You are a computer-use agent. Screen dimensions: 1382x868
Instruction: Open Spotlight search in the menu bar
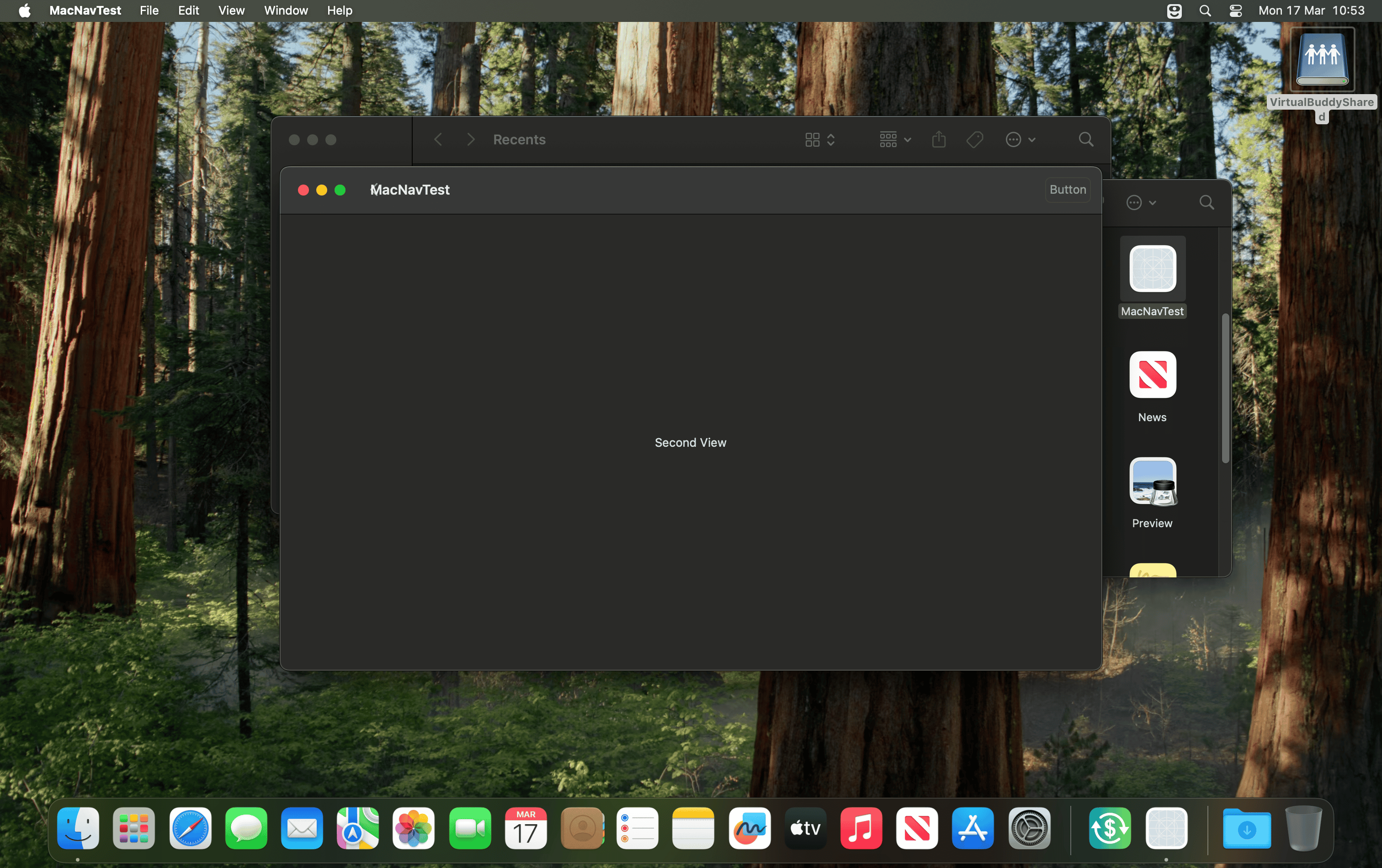click(x=1205, y=11)
